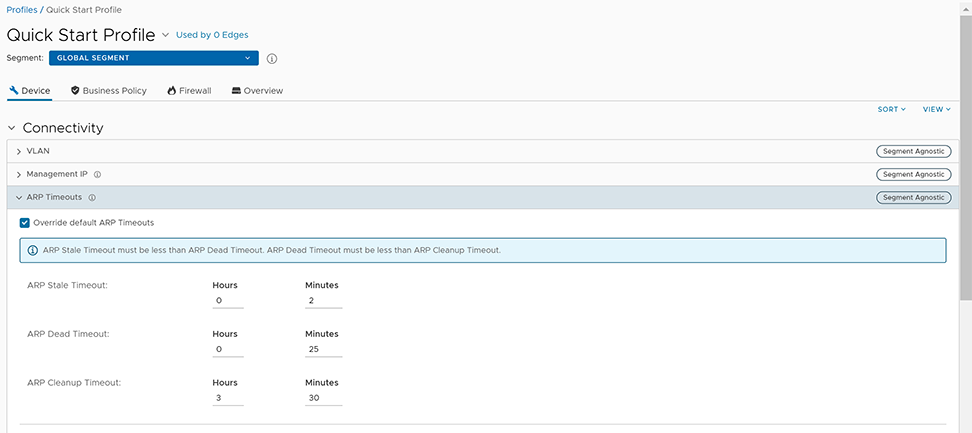
Task: Uncheck Override default ARP Timeouts
Action: tap(25, 222)
